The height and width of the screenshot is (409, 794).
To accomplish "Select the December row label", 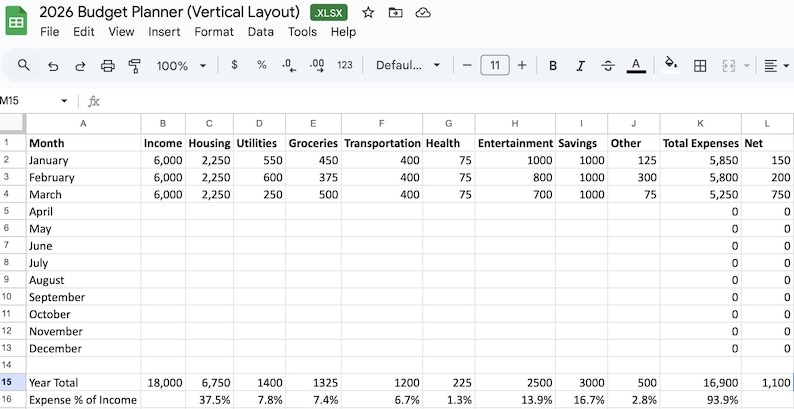I will [x=84, y=348].
